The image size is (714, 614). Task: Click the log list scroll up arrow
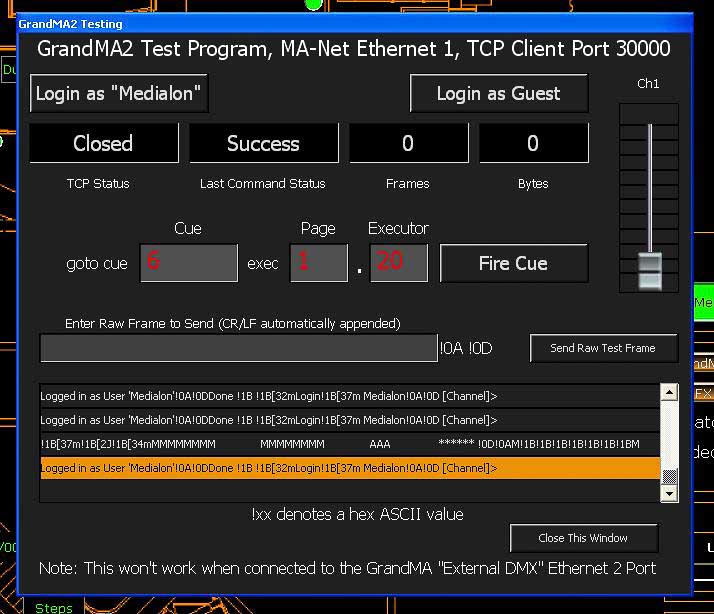[x=669, y=392]
